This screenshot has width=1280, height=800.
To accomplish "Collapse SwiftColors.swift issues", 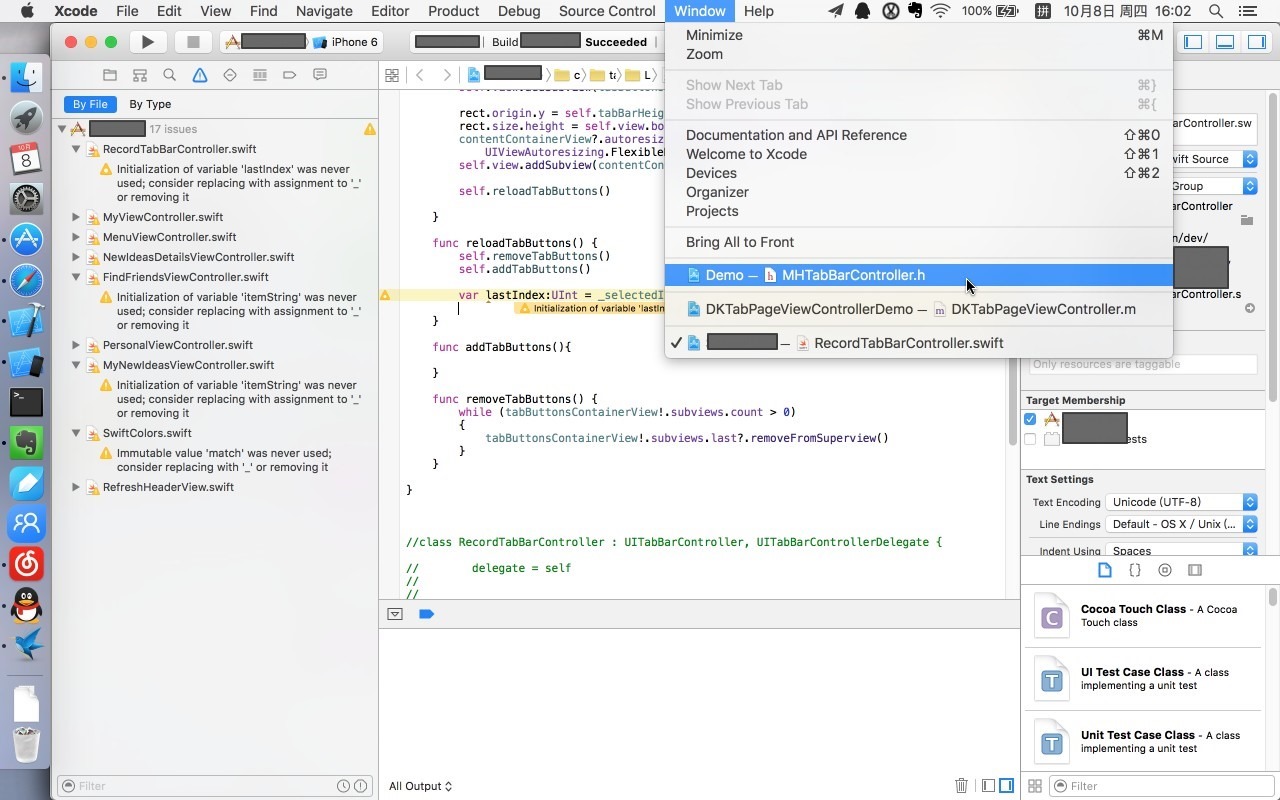I will point(76,433).
